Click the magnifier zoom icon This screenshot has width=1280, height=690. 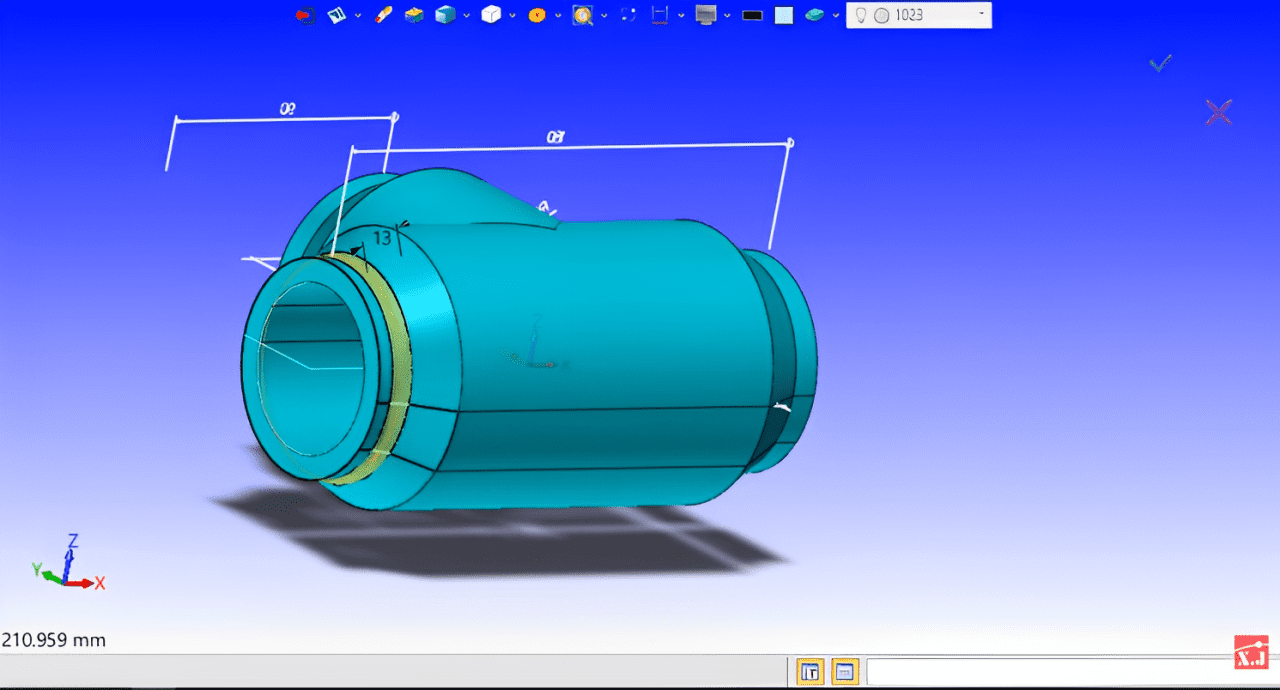(582, 15)
